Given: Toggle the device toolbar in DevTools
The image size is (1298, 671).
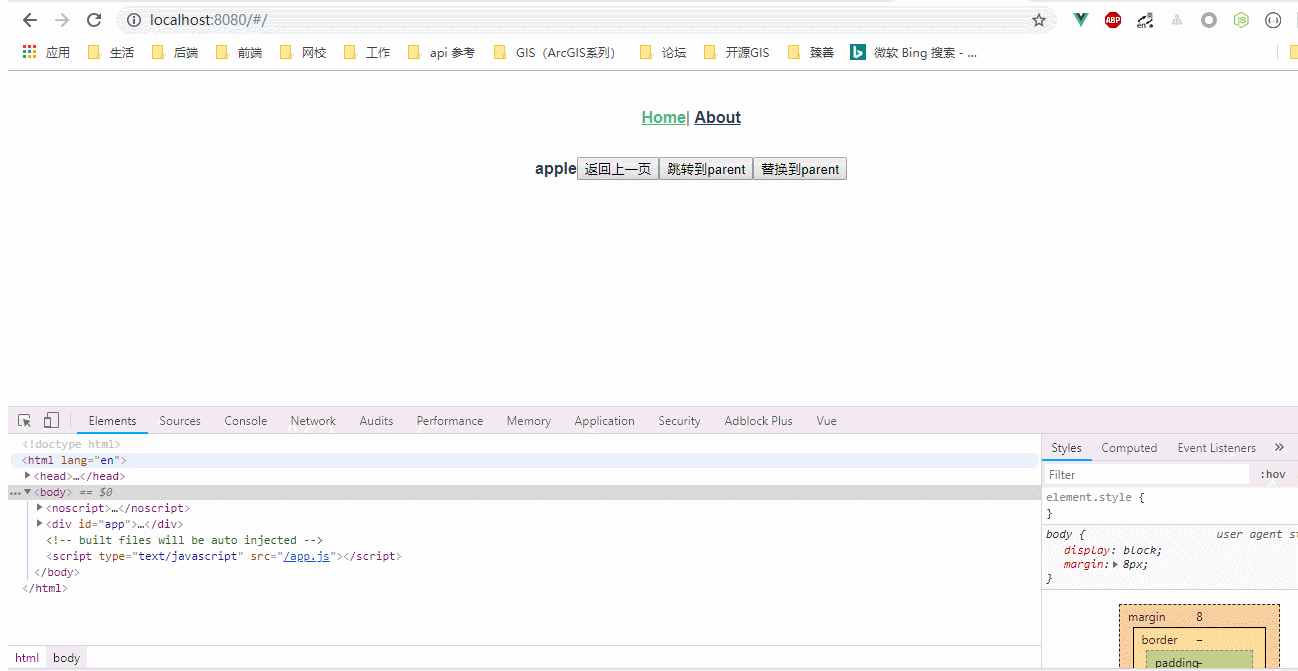Looking at the screenshot, I should (52, 421).
